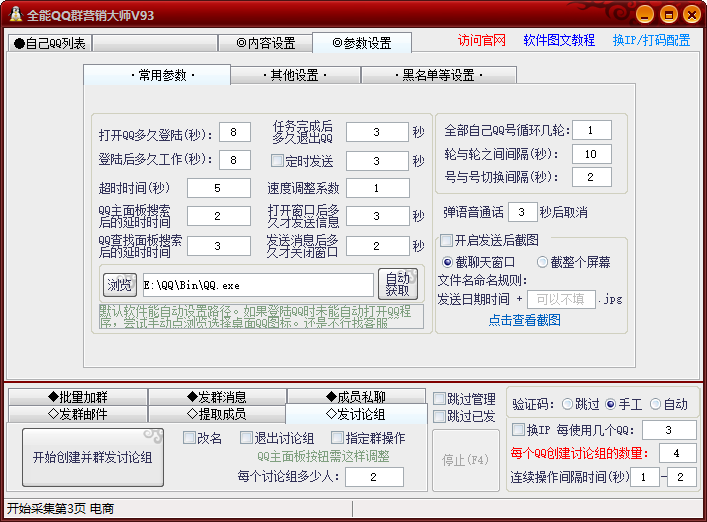
Task: Click 登陆后多久工作 input field
Action: (235, 160)
